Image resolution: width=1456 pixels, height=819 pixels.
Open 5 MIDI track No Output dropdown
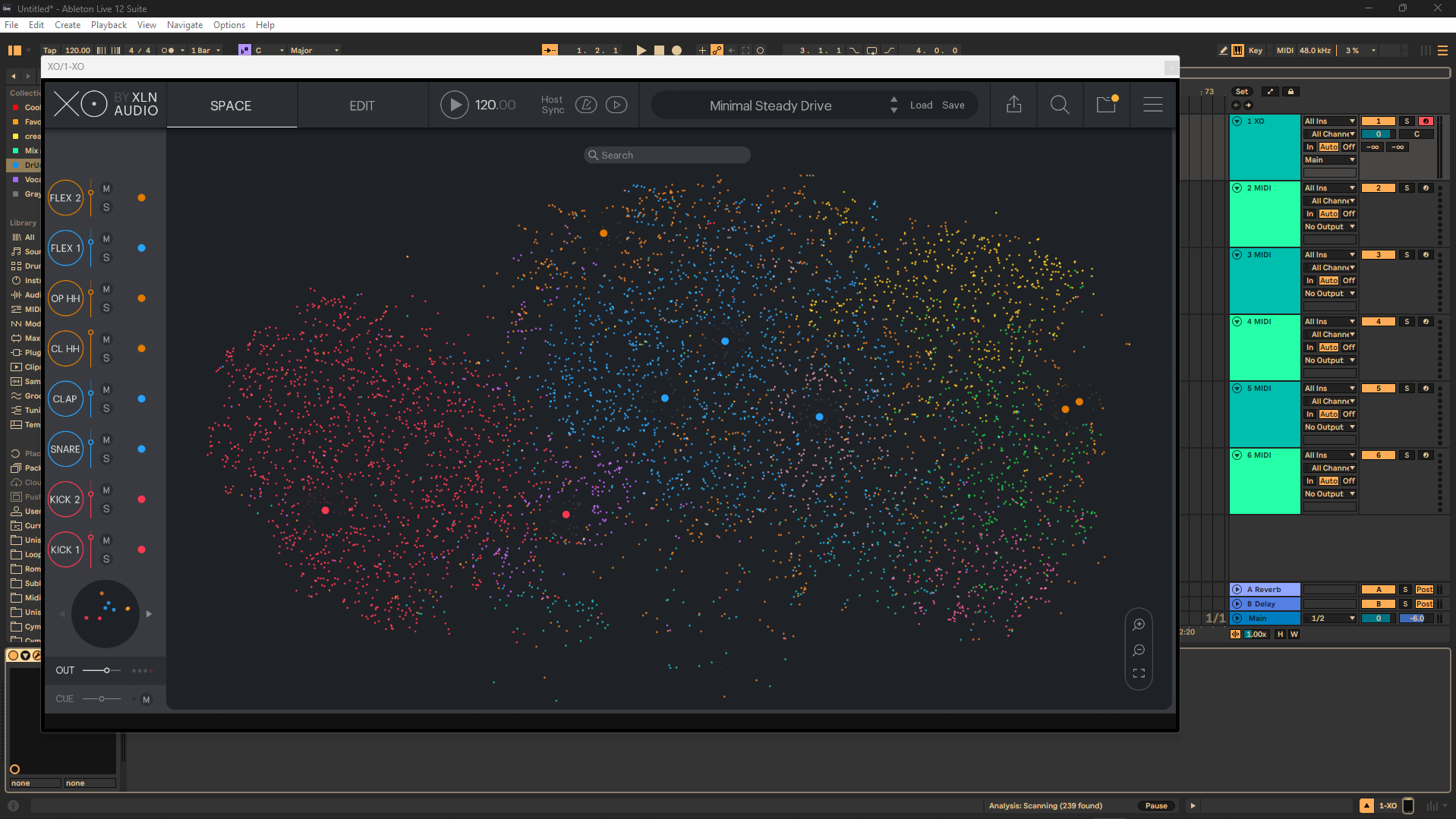[x=1329, y=427]
